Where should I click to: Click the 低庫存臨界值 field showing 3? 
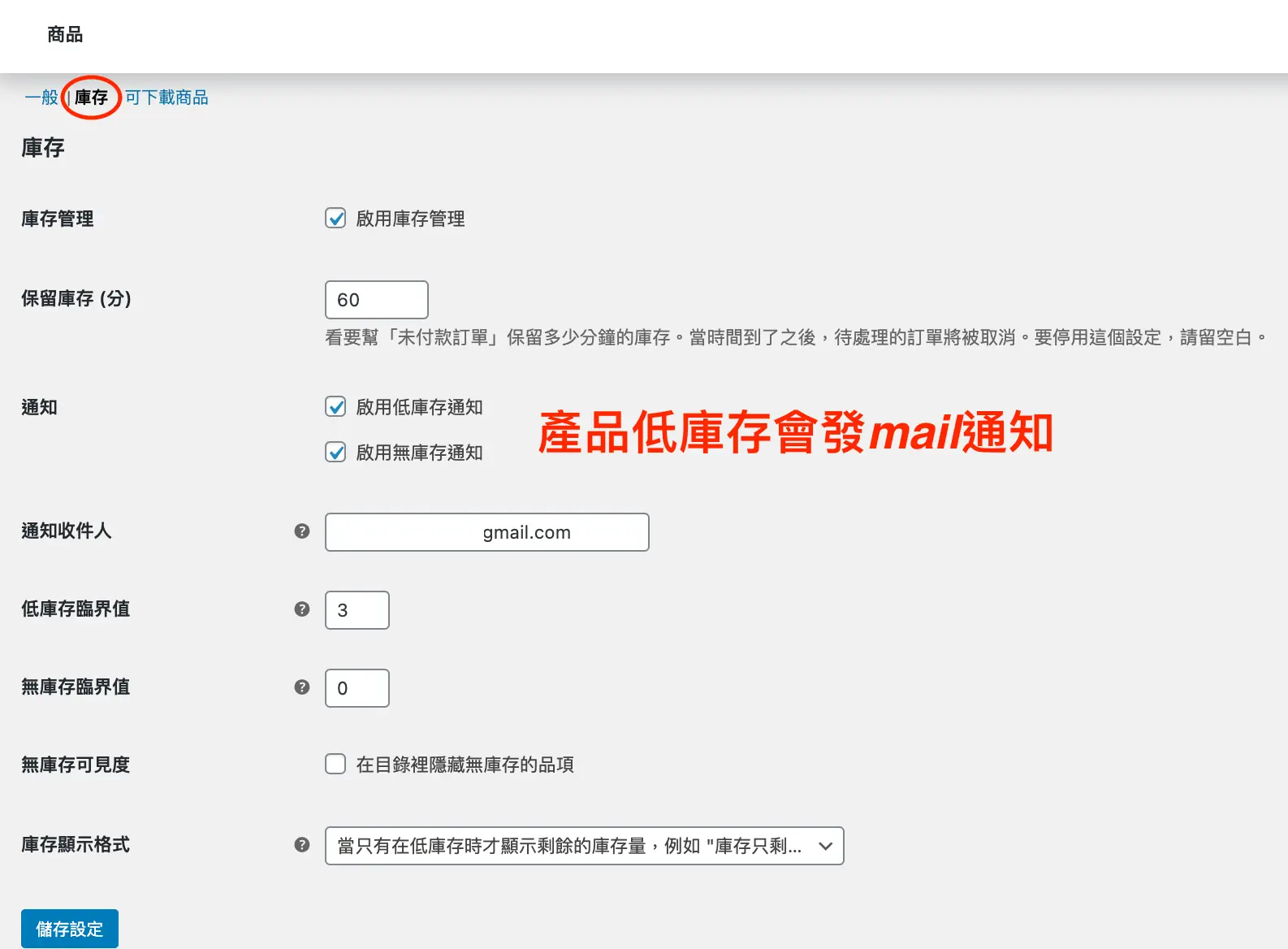coord(357,610)
